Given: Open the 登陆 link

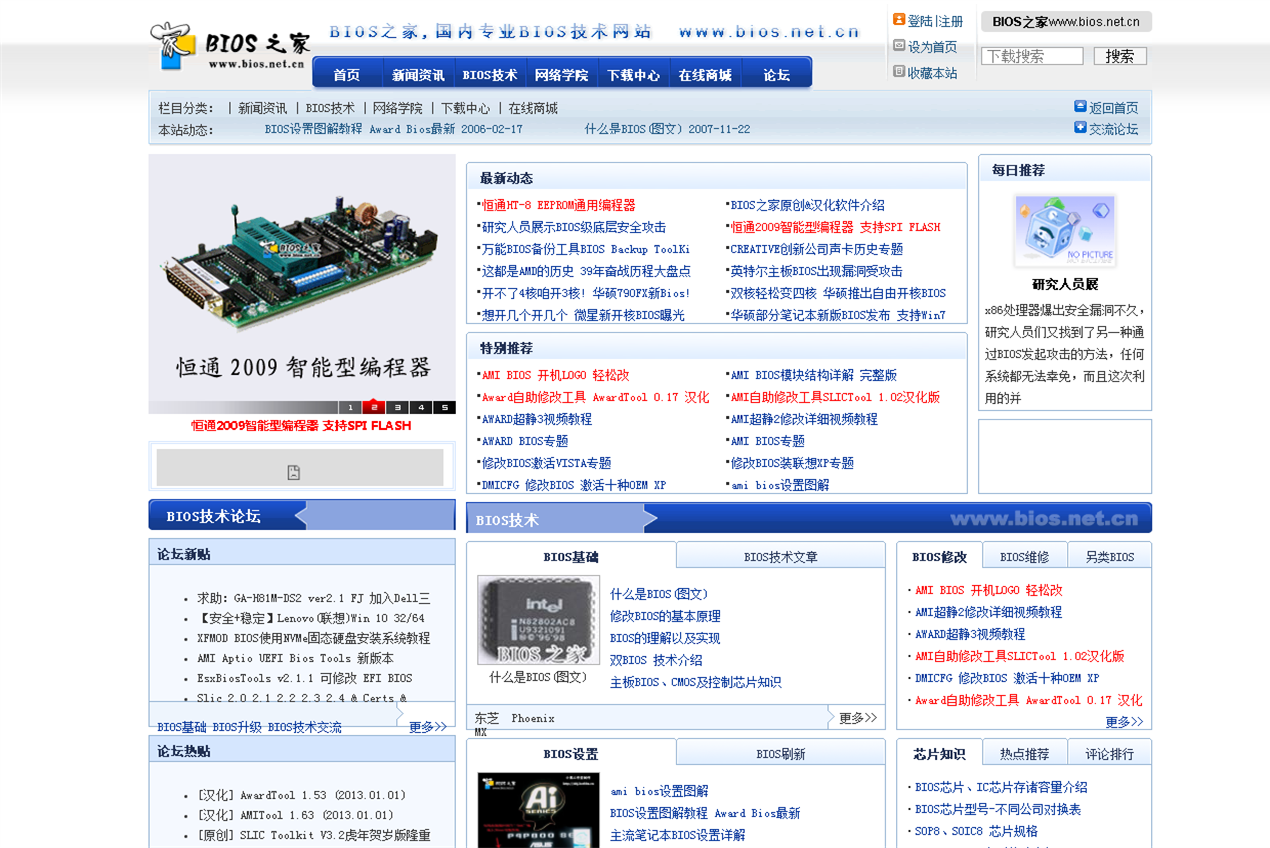Looking at the screenshot, I should (920, 21).
